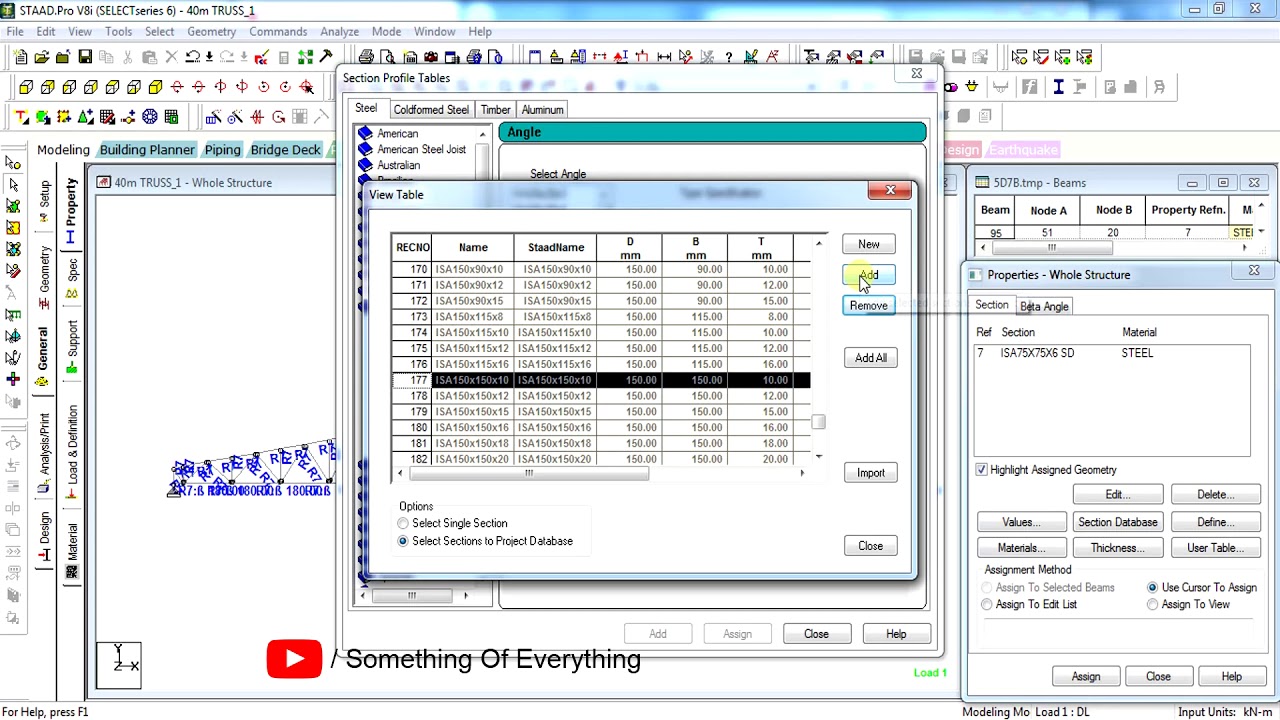Open the Bridge Deck mode tab

click(x=285, y=150)
